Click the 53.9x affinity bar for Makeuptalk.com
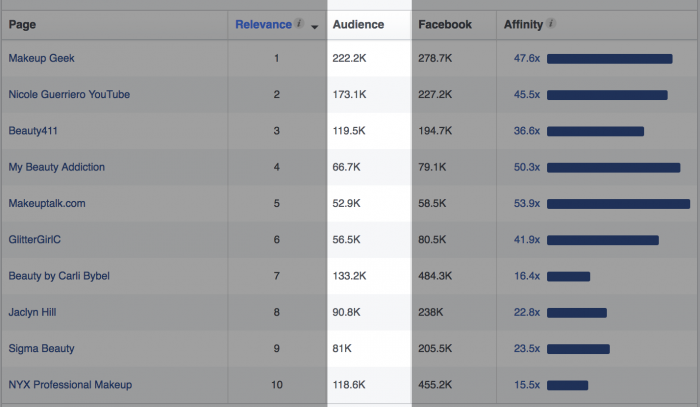The width and height of the screenshot is (700, 407). (617, 204)
